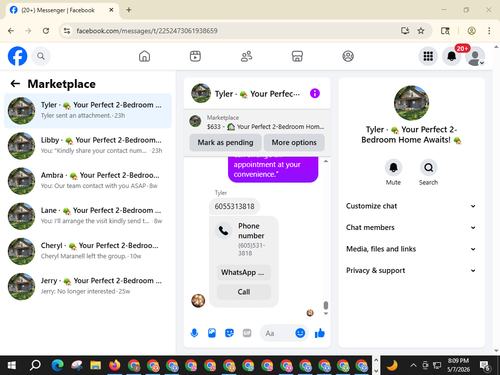500x375 pixels.
Task: Open the Friends icon in top navigation
Action: [246, 56]
